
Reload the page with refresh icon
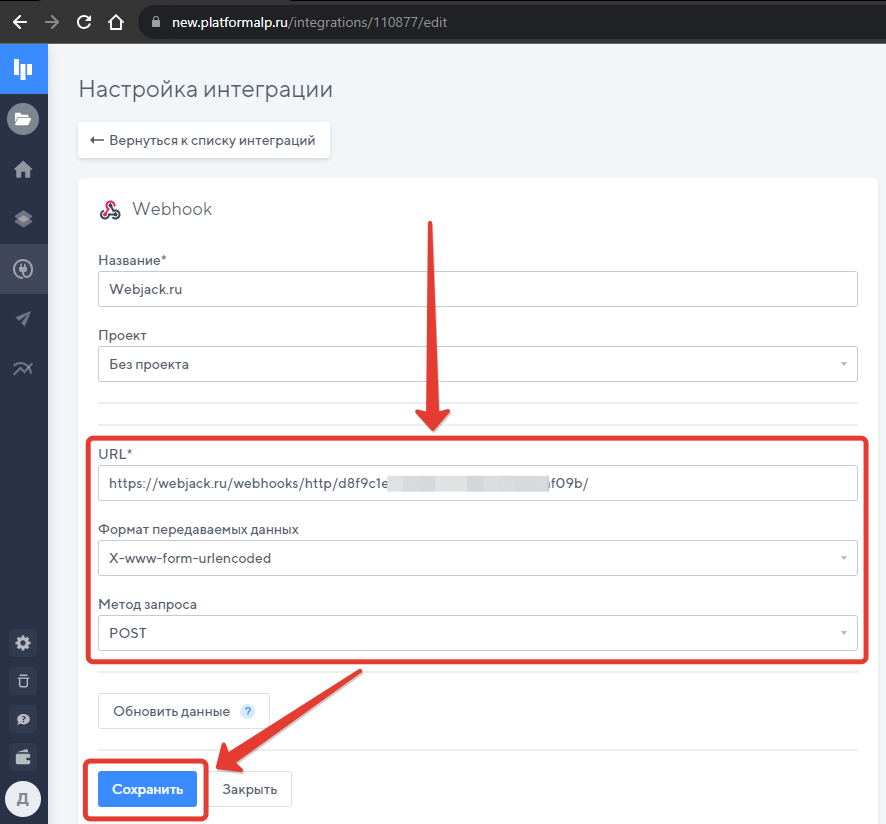[84, 22]
